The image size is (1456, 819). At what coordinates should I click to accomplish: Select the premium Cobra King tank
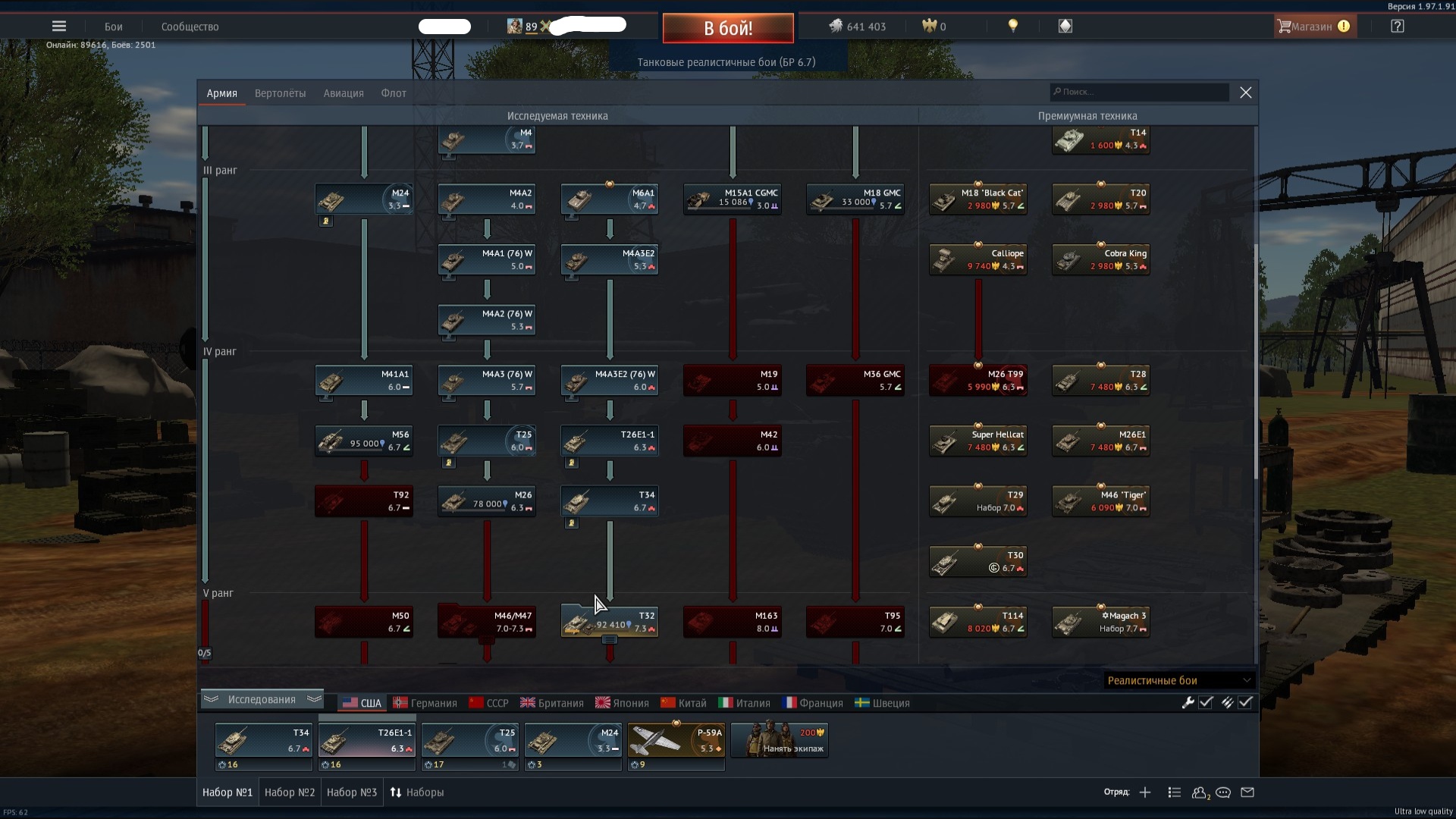click(x=1101, y=259)
